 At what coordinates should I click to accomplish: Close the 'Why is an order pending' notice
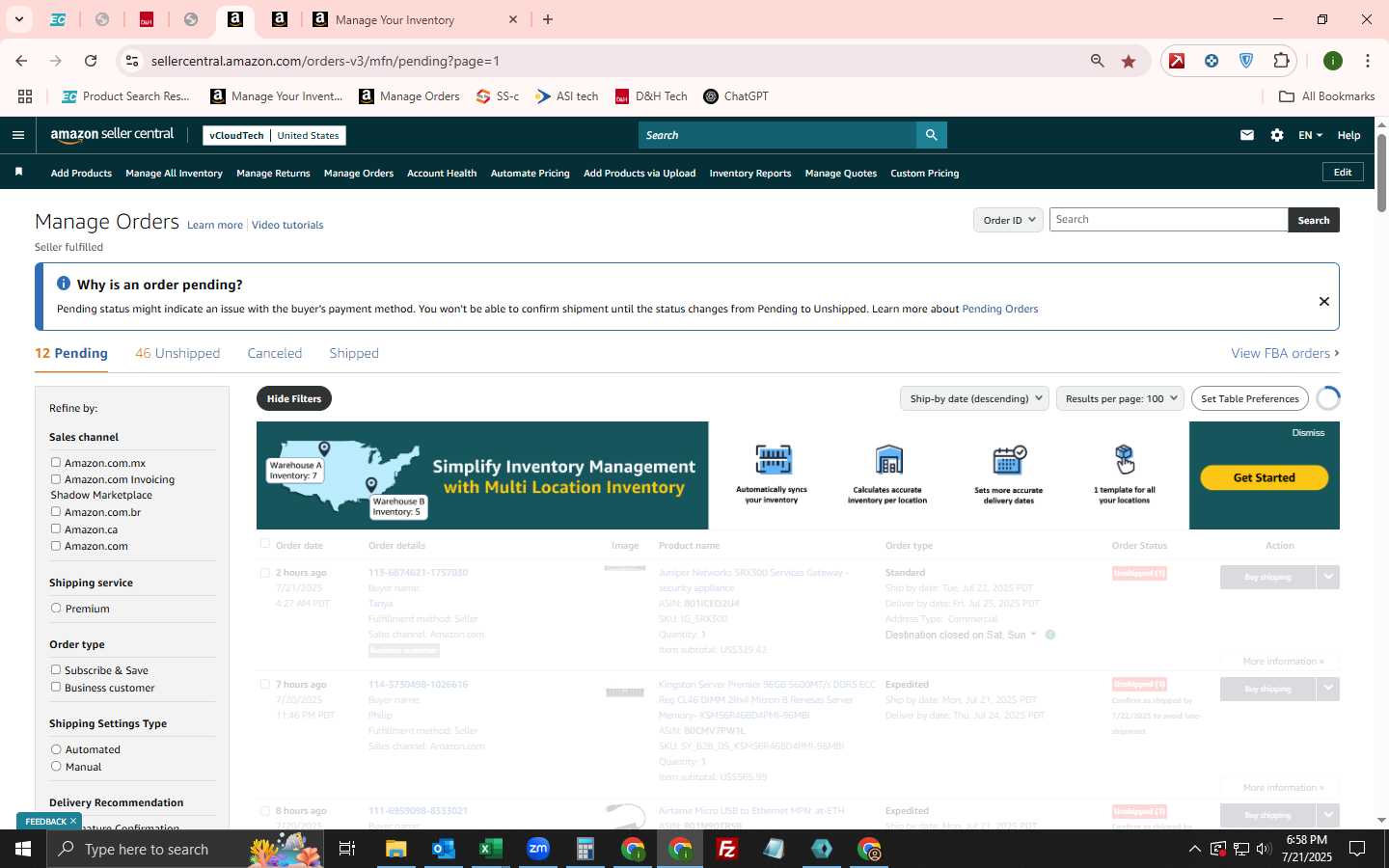click(x=1324, y=302)
